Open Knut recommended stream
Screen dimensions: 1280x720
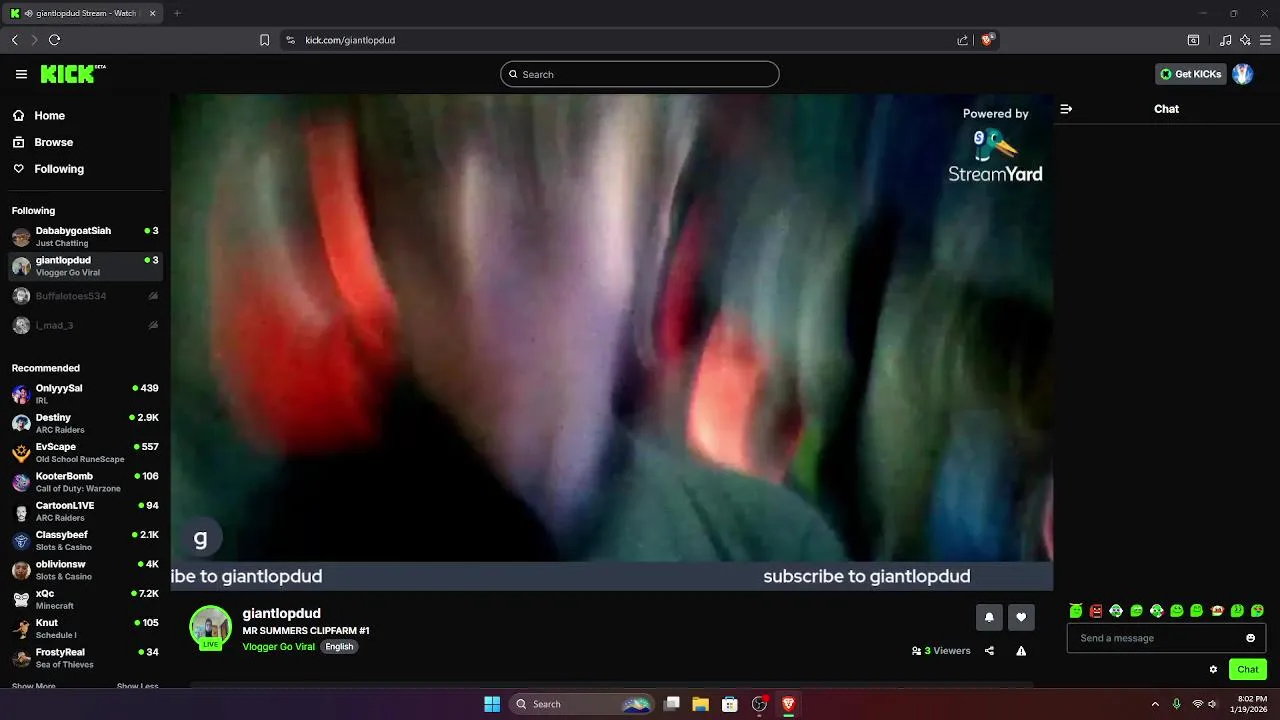point(85,628)
